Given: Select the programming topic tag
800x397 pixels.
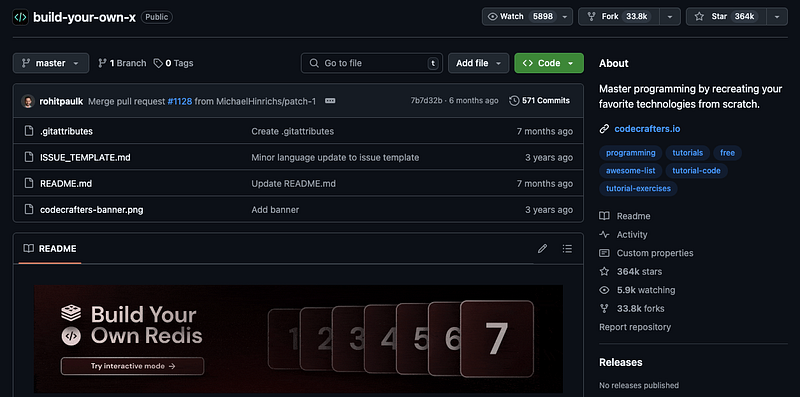Looking at the screenshot, I should coord(631,153).
